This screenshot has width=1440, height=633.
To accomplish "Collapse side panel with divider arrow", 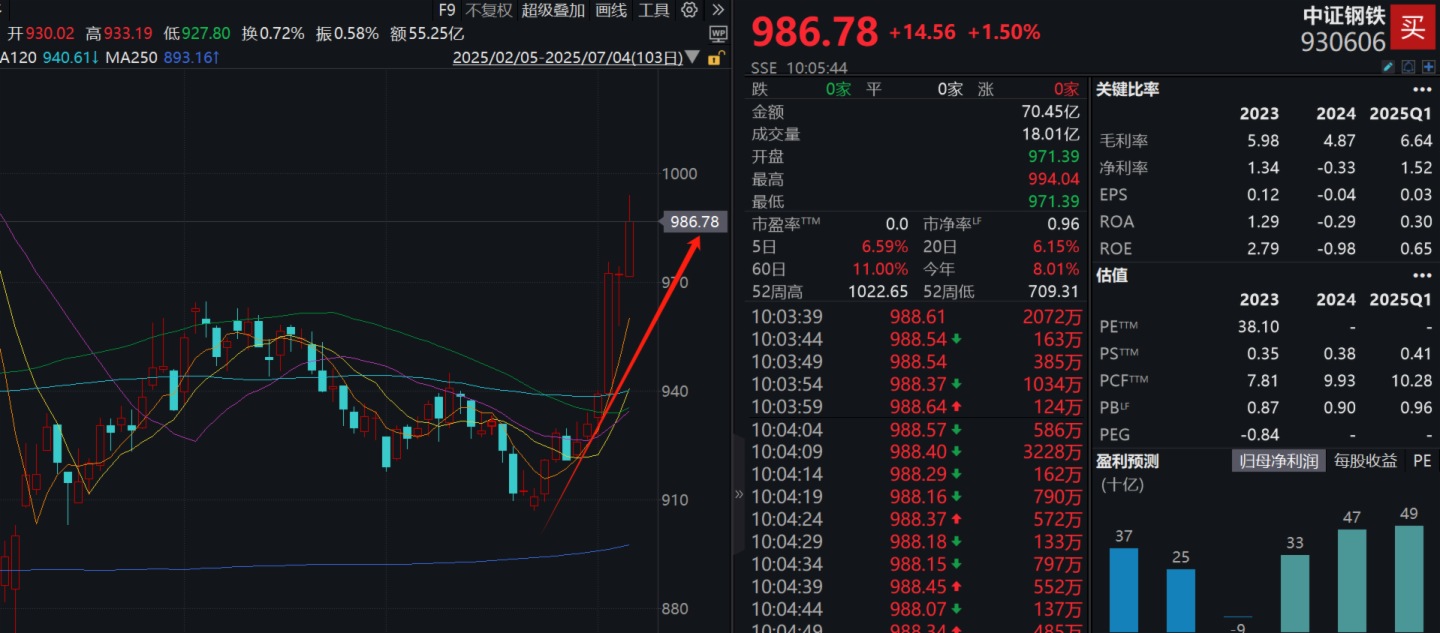I will pos(739,494).
